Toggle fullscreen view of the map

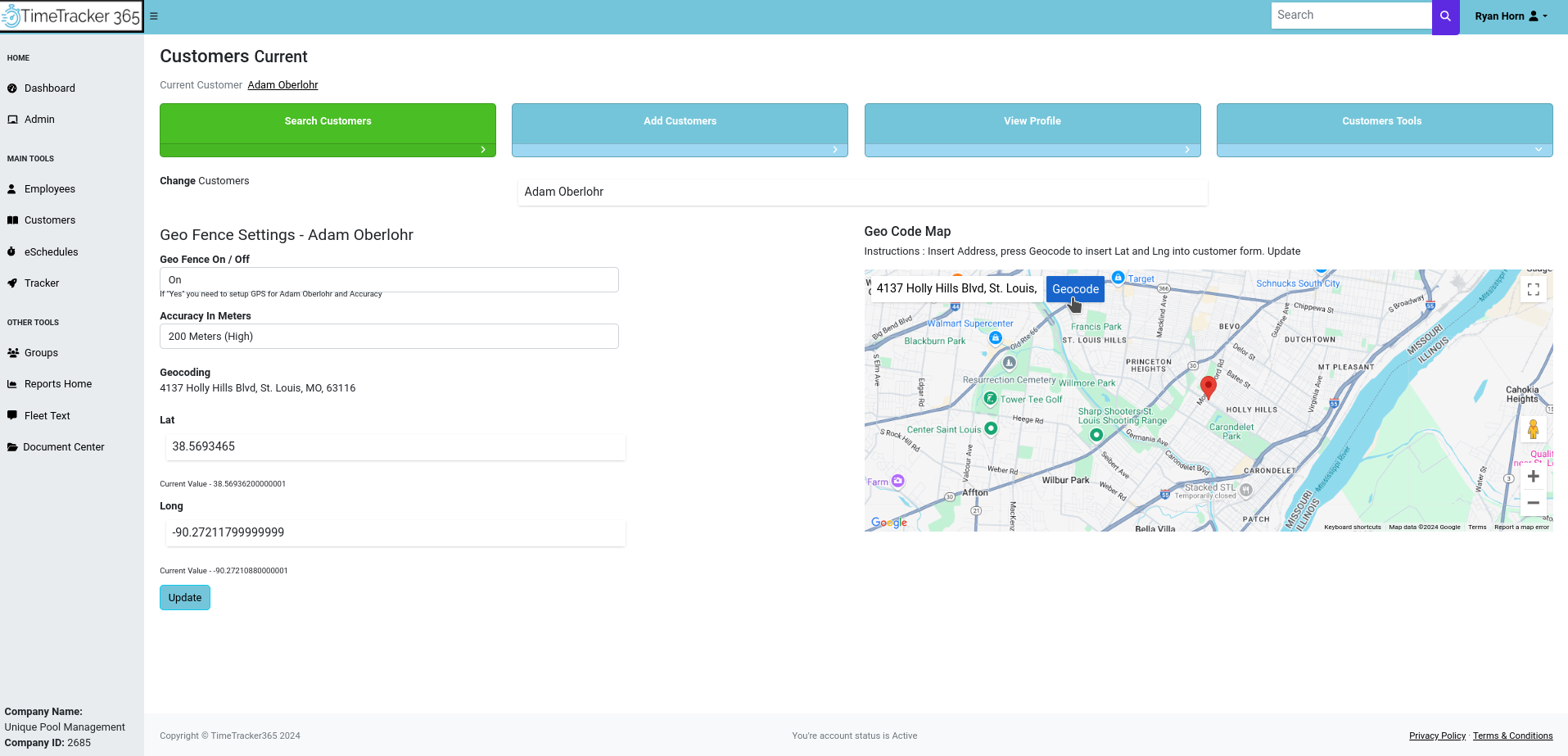1533,289
